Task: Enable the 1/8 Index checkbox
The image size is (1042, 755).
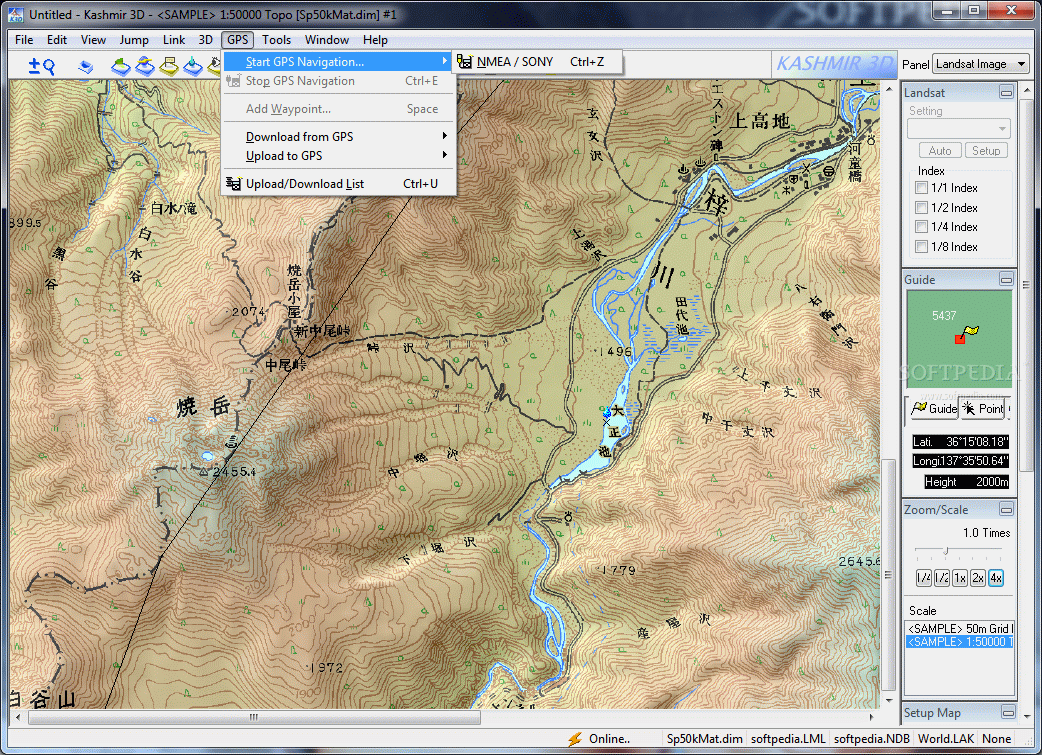Action: 921,247
